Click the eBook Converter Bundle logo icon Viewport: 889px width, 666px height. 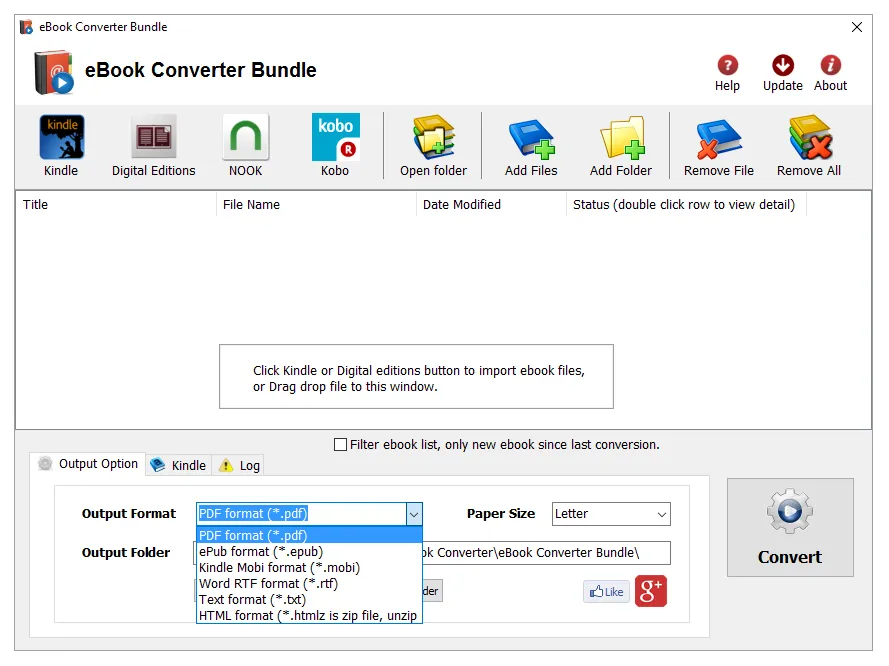53,72
